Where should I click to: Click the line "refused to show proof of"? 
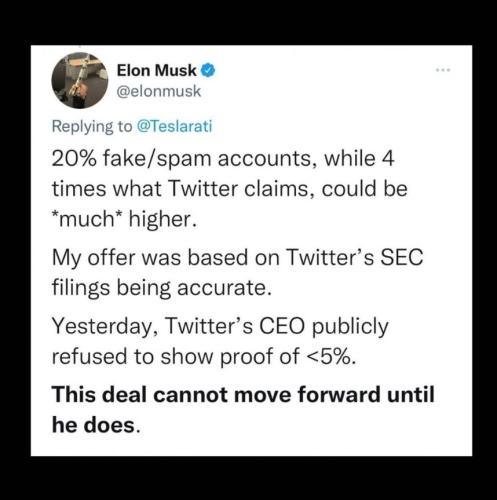click(176, 356)
